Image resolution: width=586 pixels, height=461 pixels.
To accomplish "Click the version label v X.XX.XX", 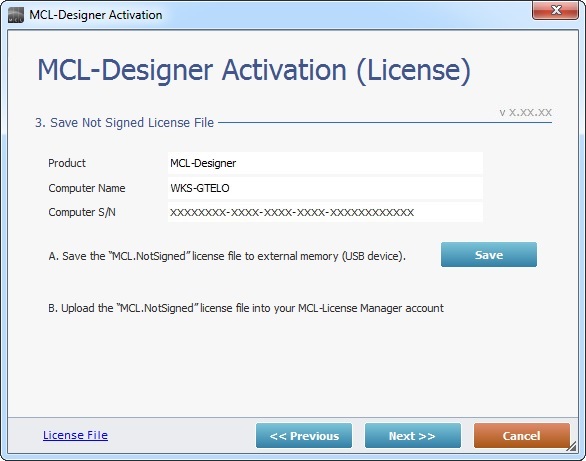I will (525, 112).
